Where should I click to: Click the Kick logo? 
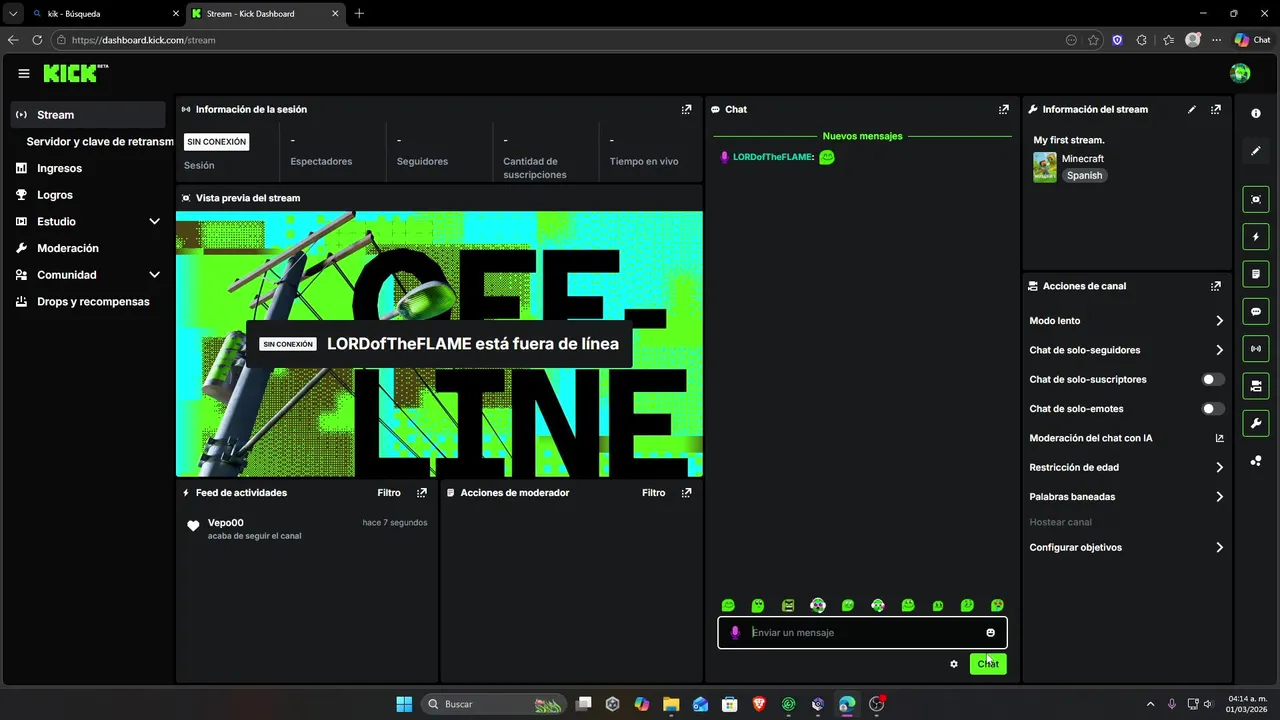[75, 73]
